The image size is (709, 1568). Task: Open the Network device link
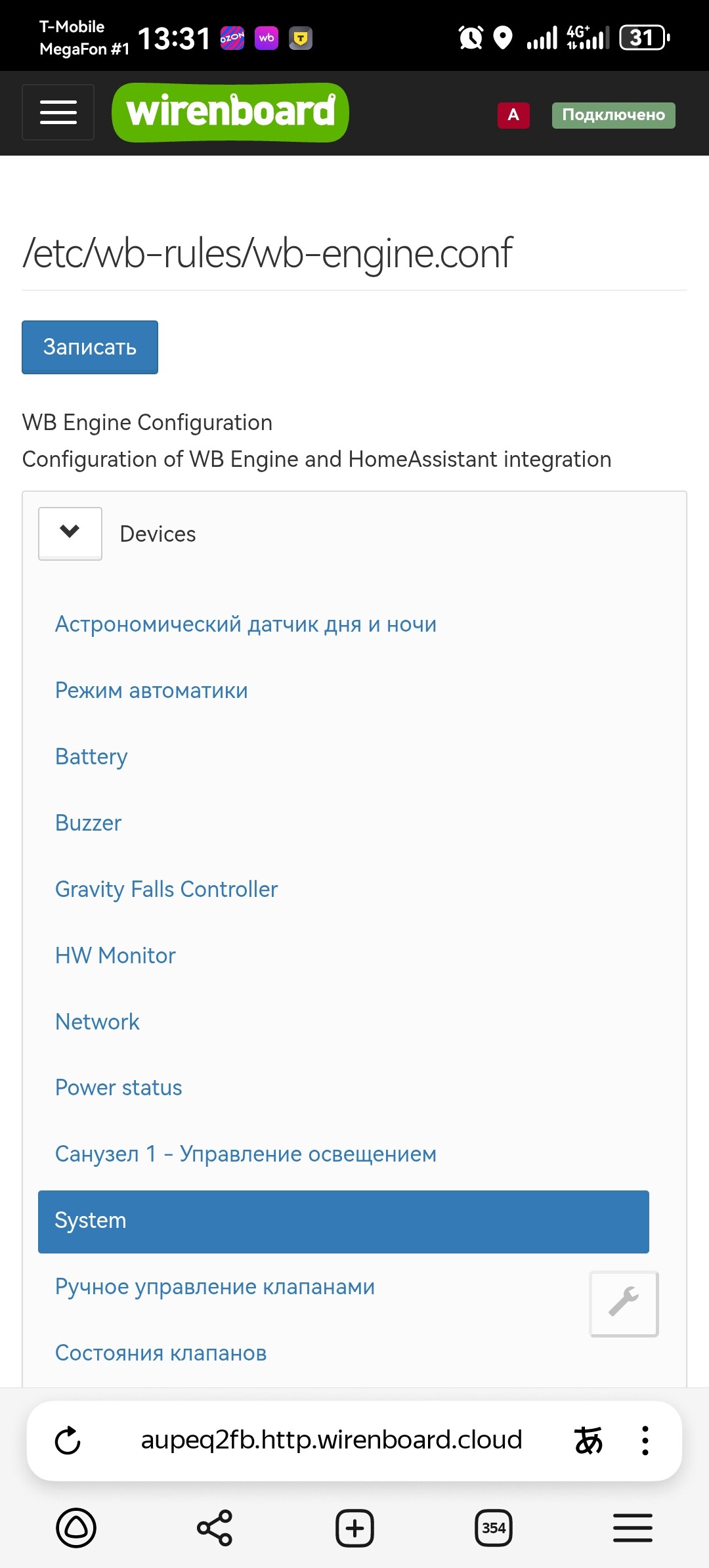97,1022
